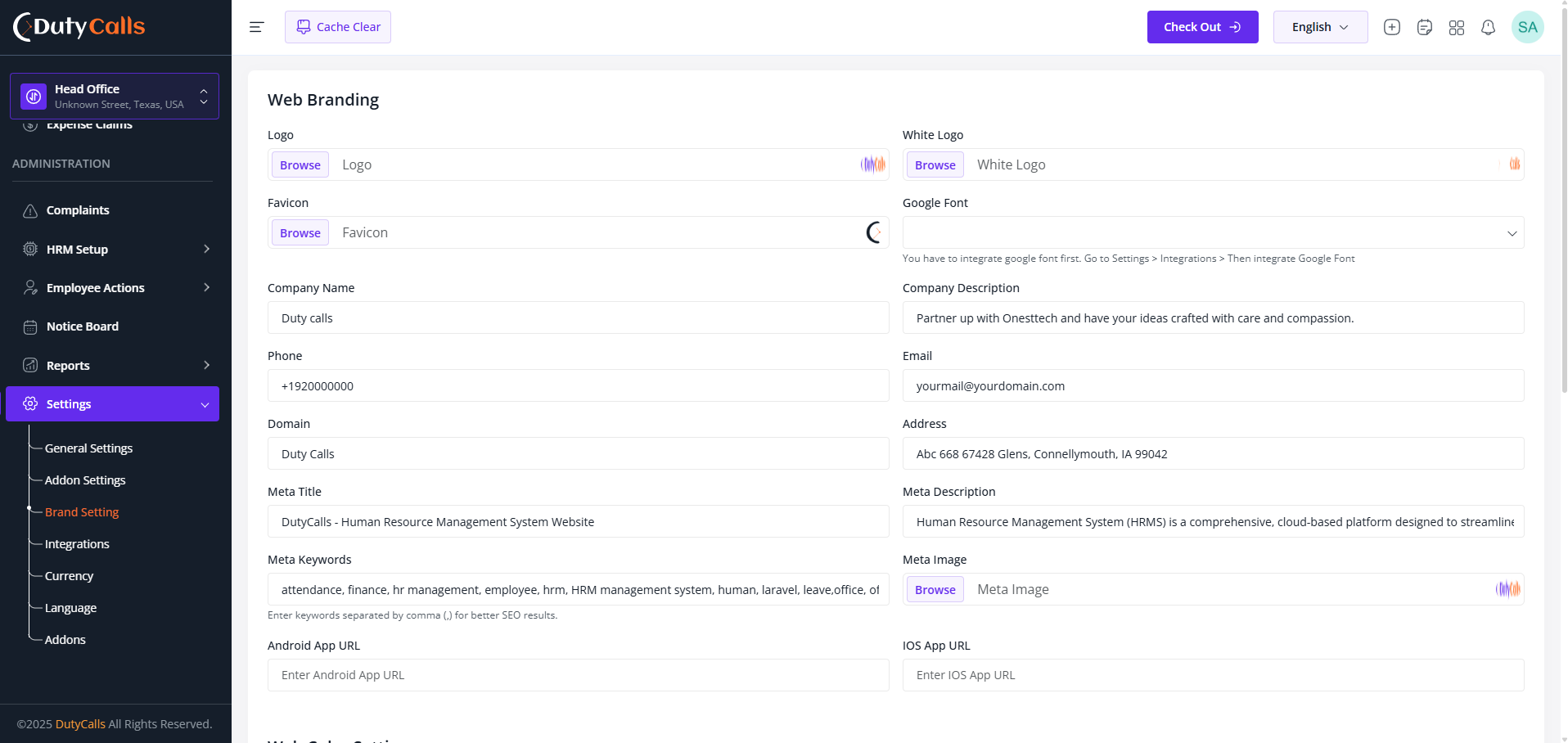Image resolution: width=1568 pixels, height=743 pixels.
Task: Click the HRM Setup gear icon
Action: click(x=30, y=250)
